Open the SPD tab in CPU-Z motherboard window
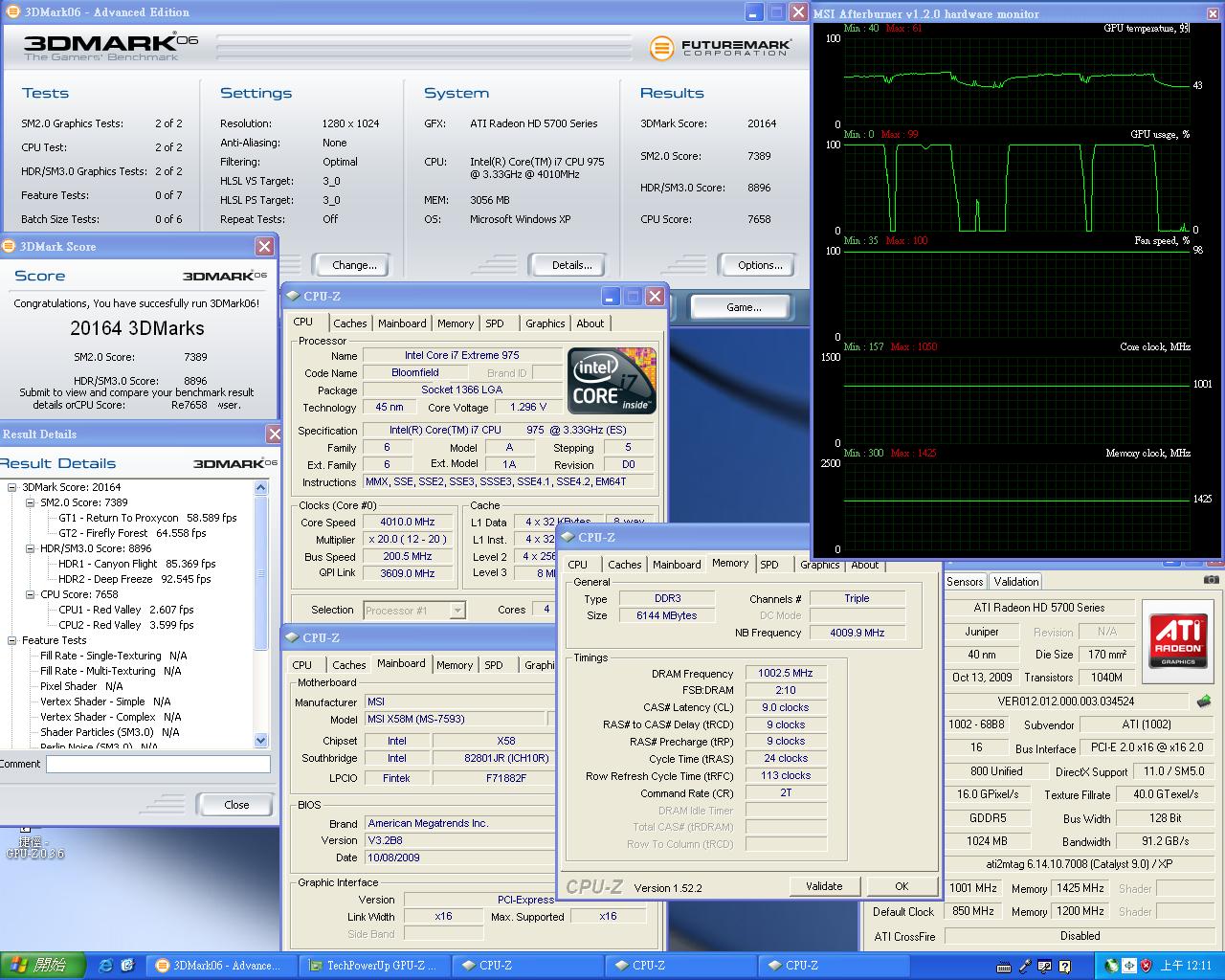This screenshot has width=1225, height=980. 494,665
